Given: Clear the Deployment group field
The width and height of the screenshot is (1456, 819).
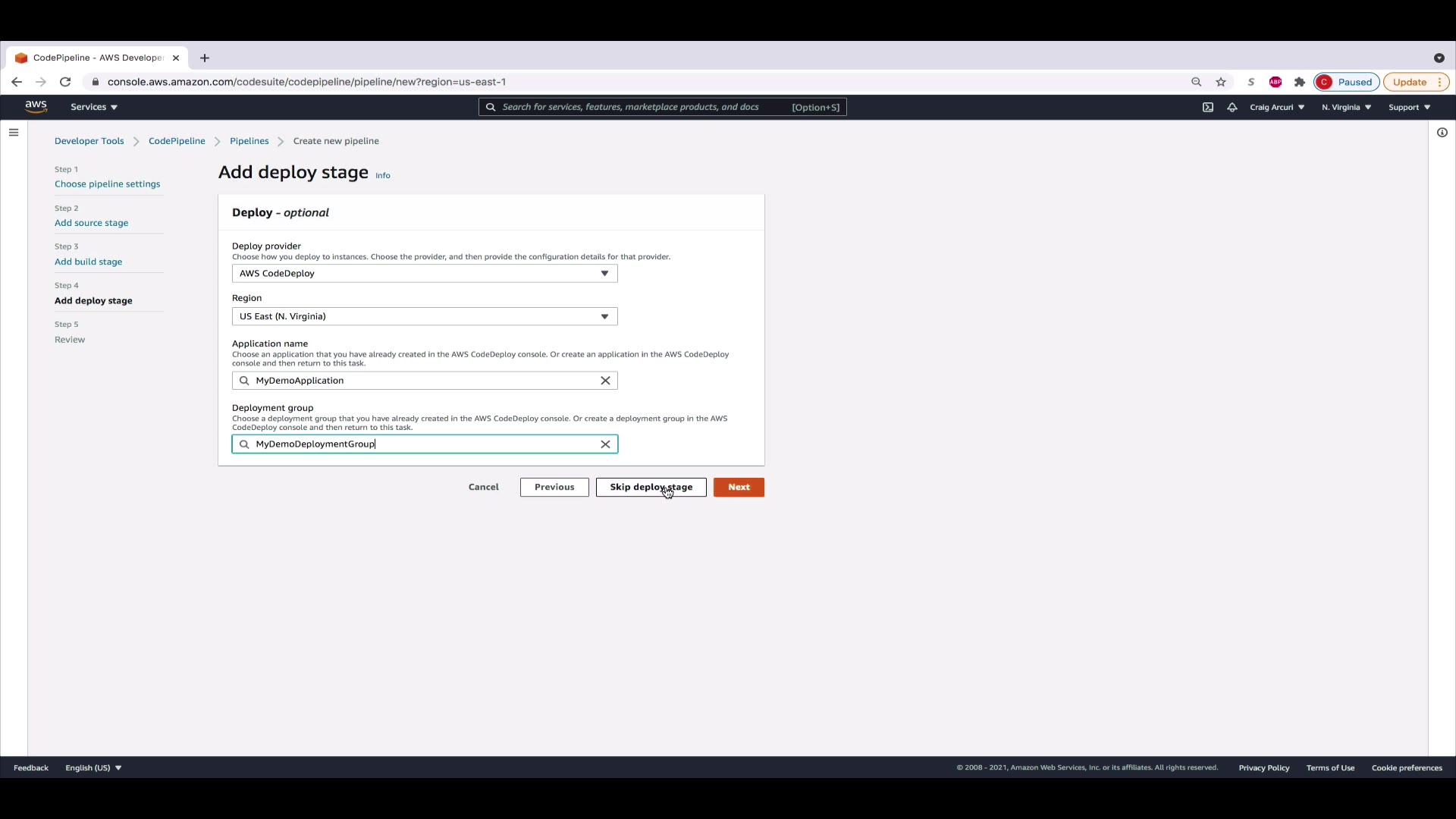Looking at the screenshot, I should (x=605, y=444).
